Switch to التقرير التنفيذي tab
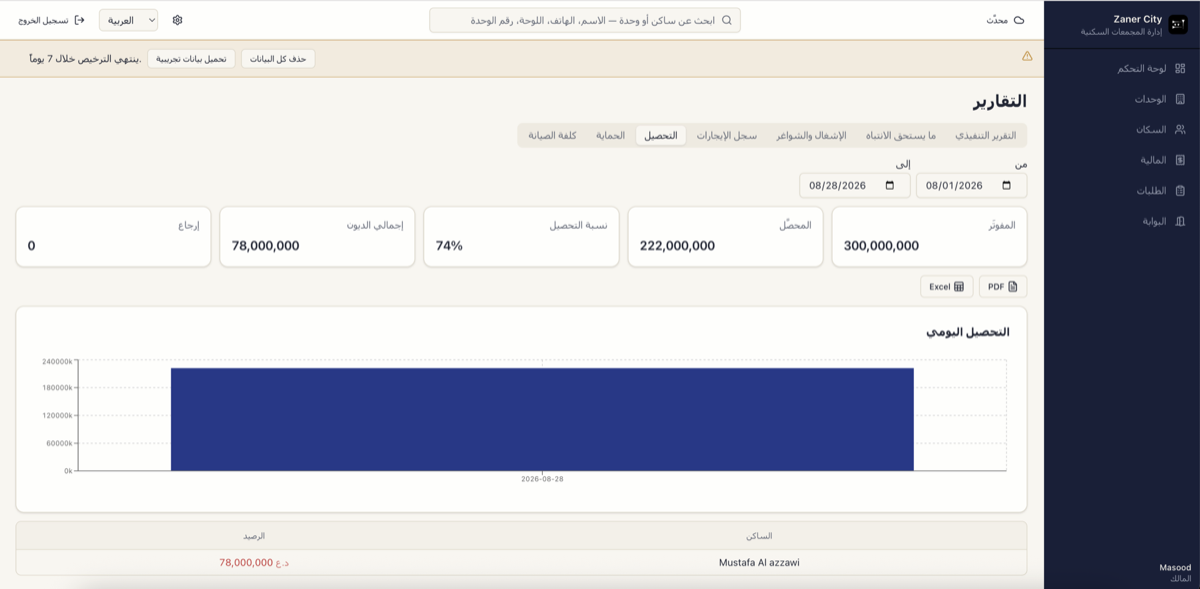The image size is (1200, 589). pos(985,136)
